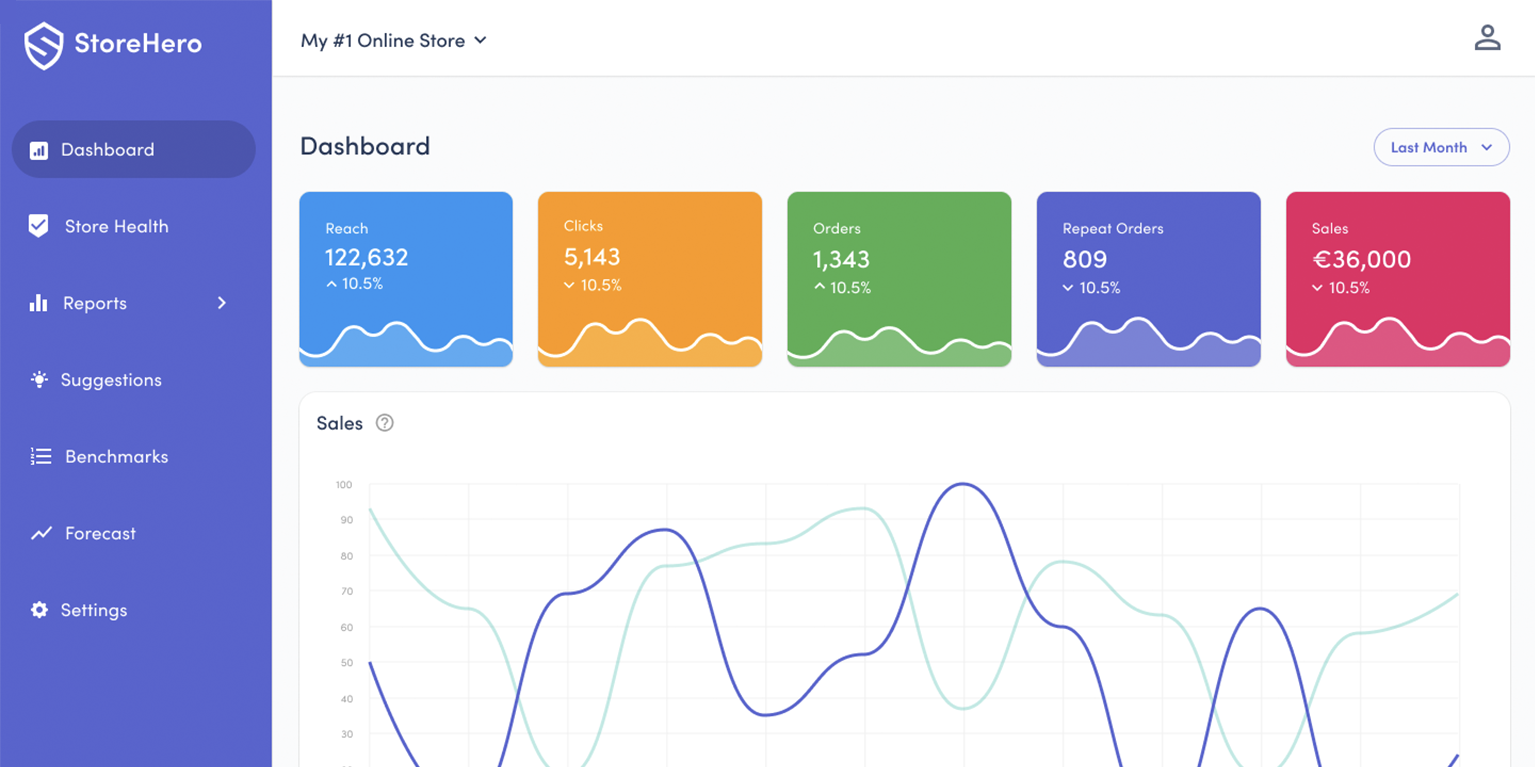1536x767 pixels.
Task: Click the Orders card sparkline wave
Action: [899, 345]
